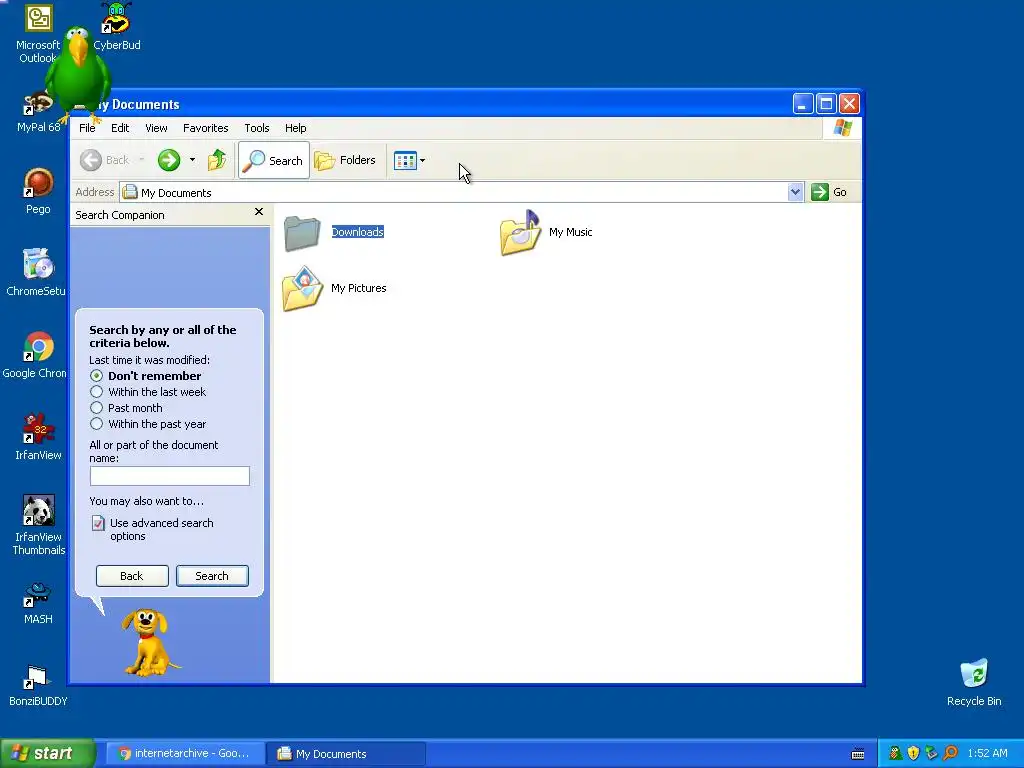Show the Folders pane
Viewport: 1024px width, 768px height.
[345, 160]
